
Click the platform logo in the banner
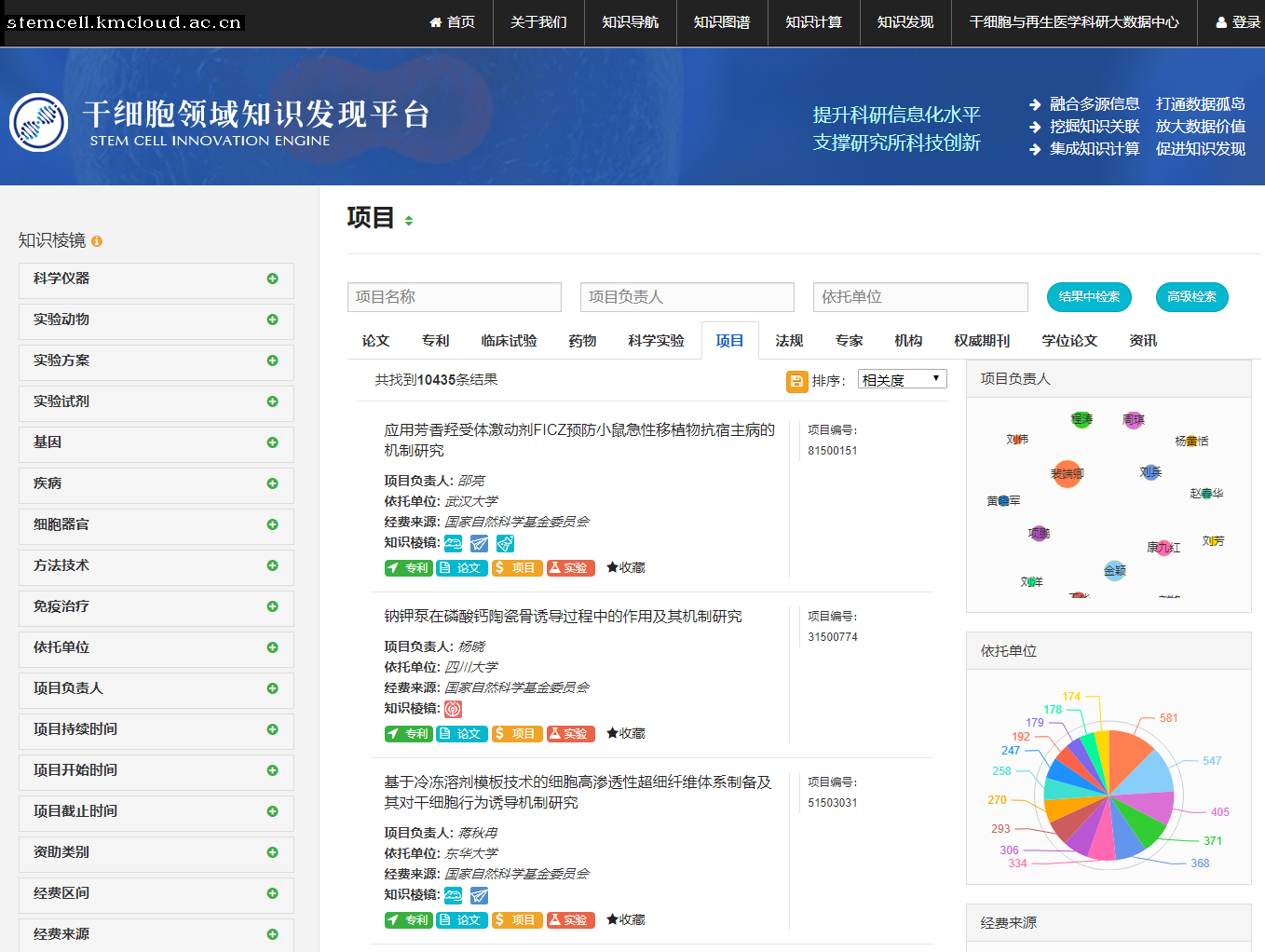coord(38,122)
